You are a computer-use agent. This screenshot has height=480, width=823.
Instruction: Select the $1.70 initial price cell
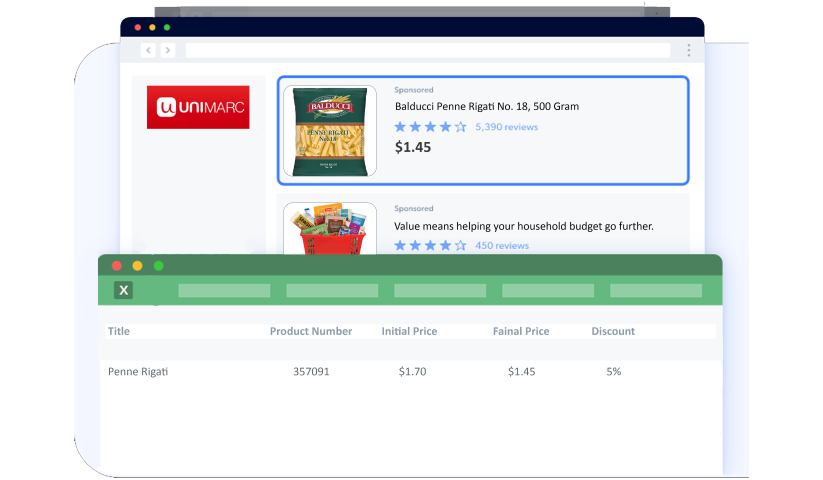point(413,371)
